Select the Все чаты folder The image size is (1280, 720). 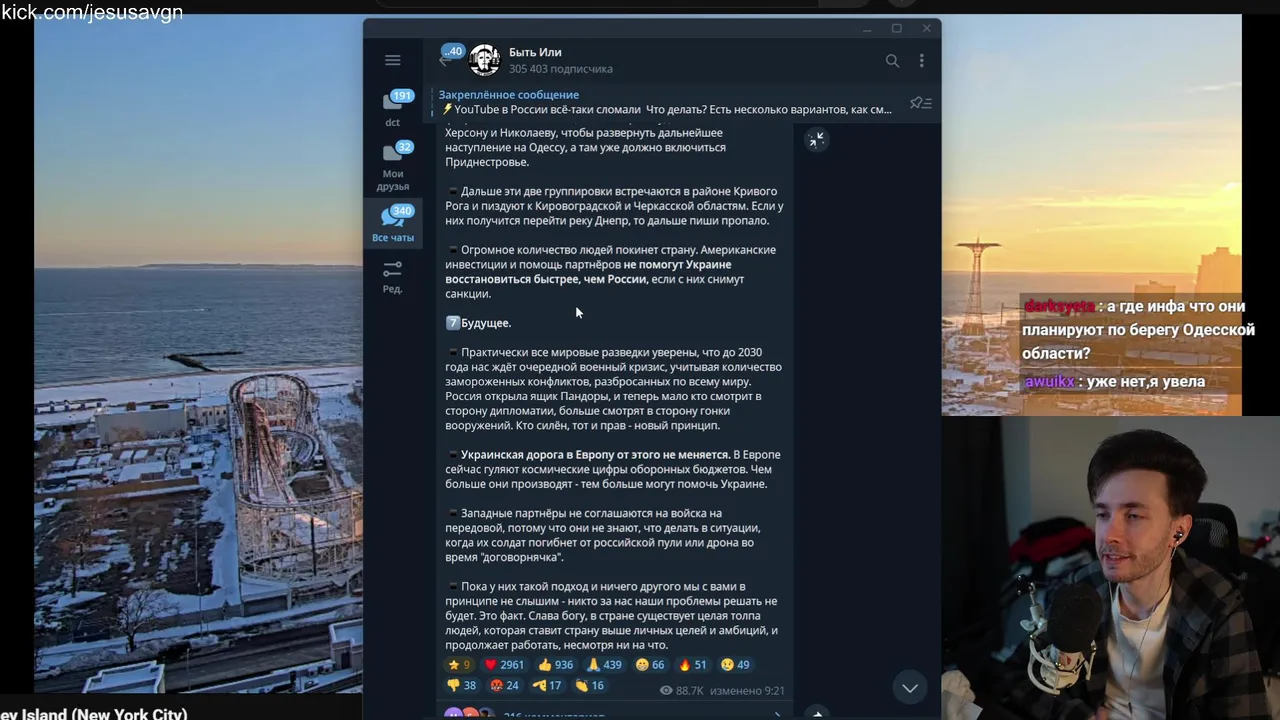392,224
